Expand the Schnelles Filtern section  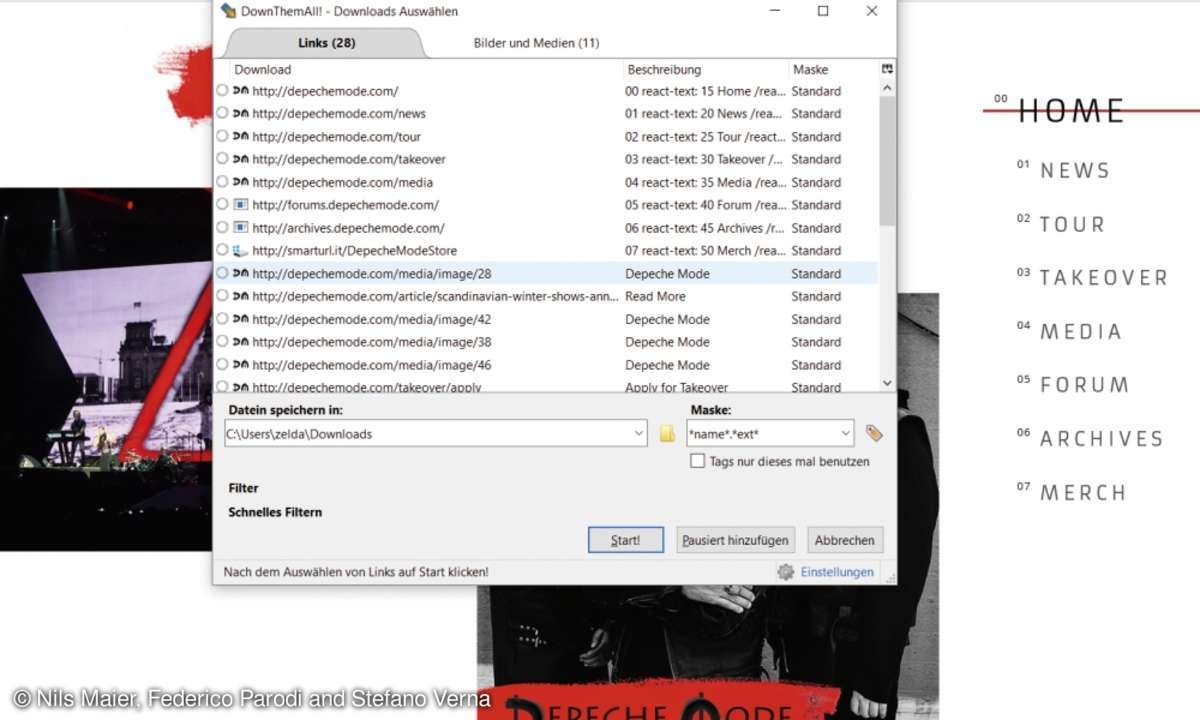click(275, 512)
